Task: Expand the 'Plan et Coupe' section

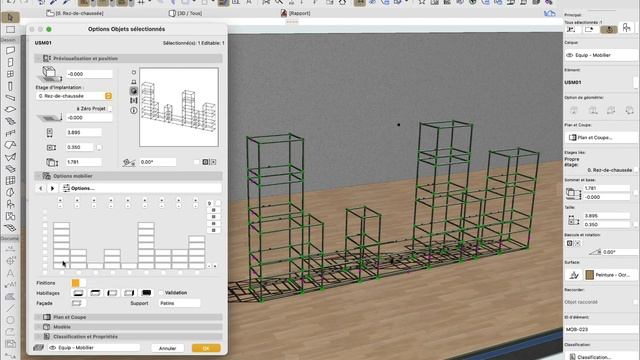Action: pos(129,317)
